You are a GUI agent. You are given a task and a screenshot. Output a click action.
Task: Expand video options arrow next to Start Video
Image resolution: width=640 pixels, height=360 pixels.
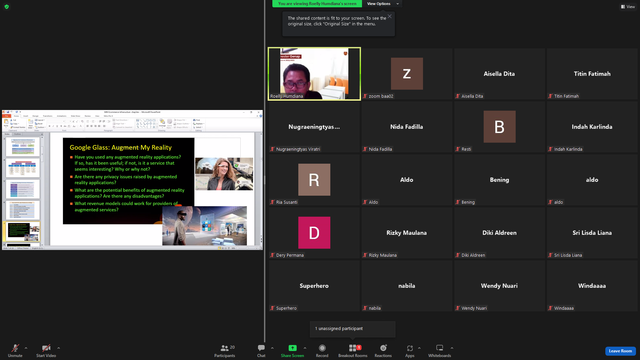58,348
